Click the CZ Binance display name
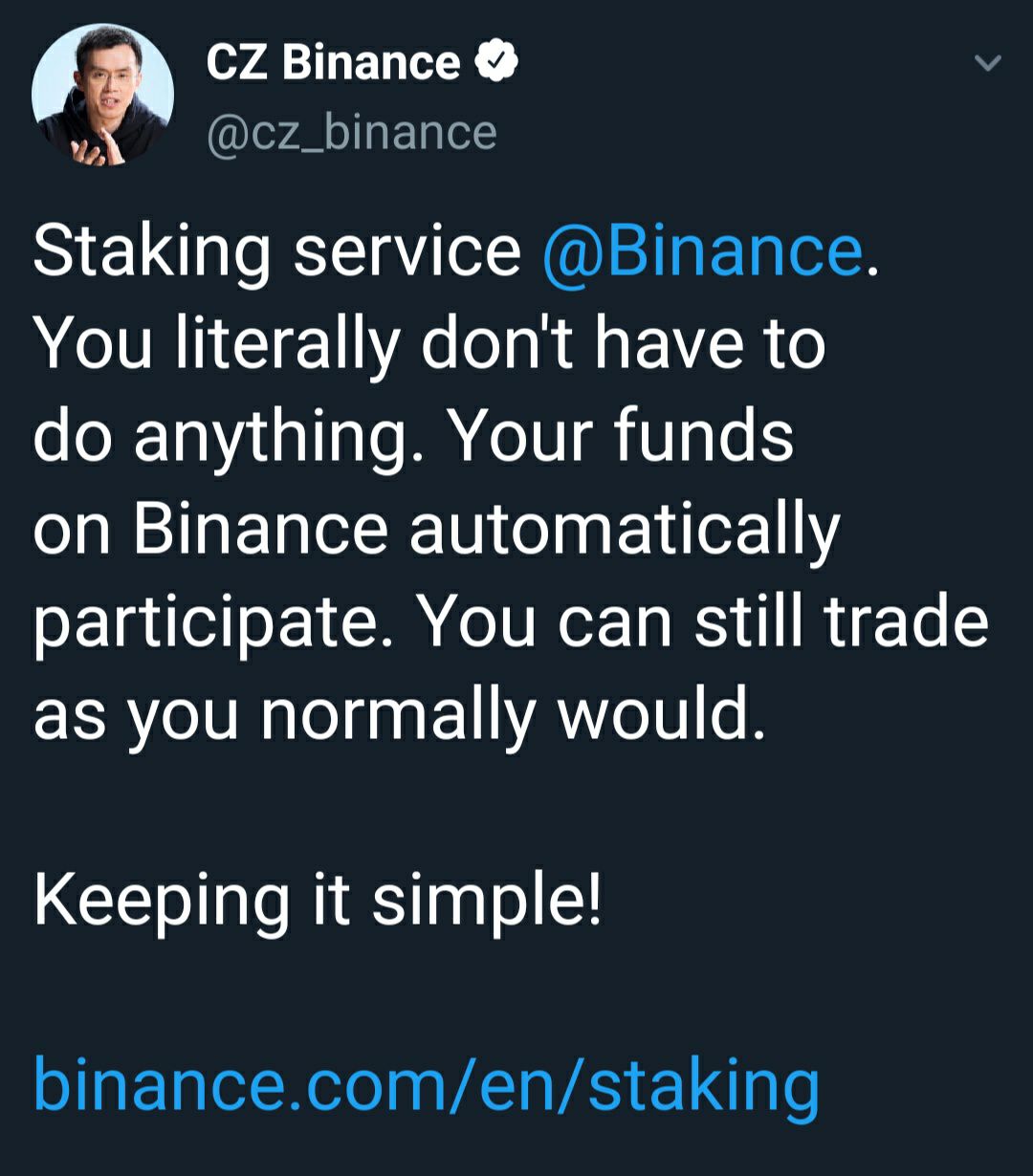Screen dimensions: 1033x1176 333,63
